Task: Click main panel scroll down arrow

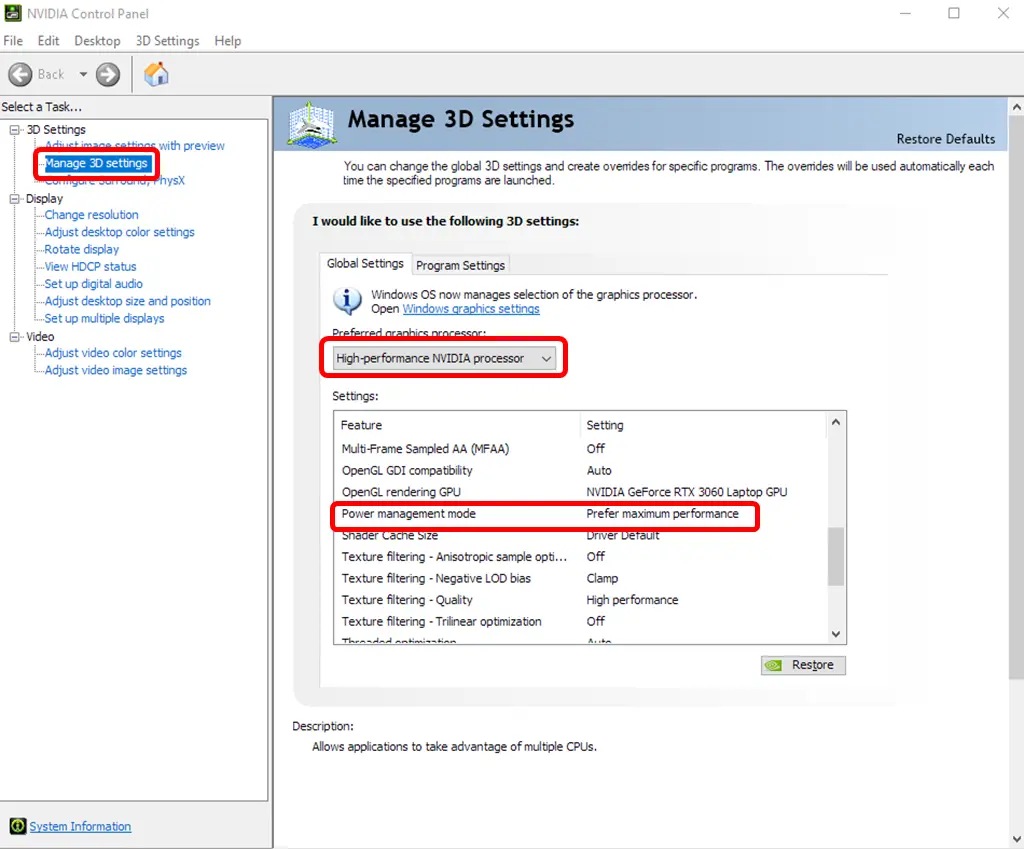Action: tap(1017, 839)
